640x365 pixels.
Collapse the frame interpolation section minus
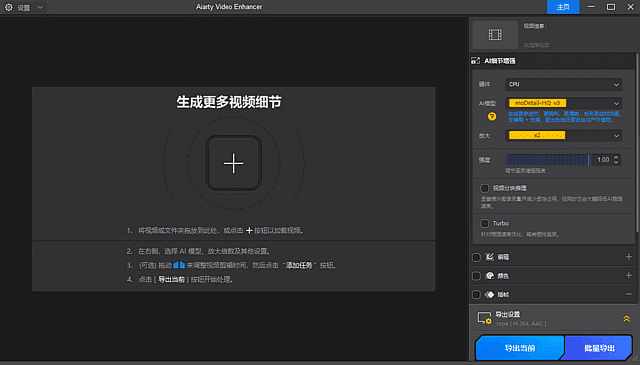[629, 294]
